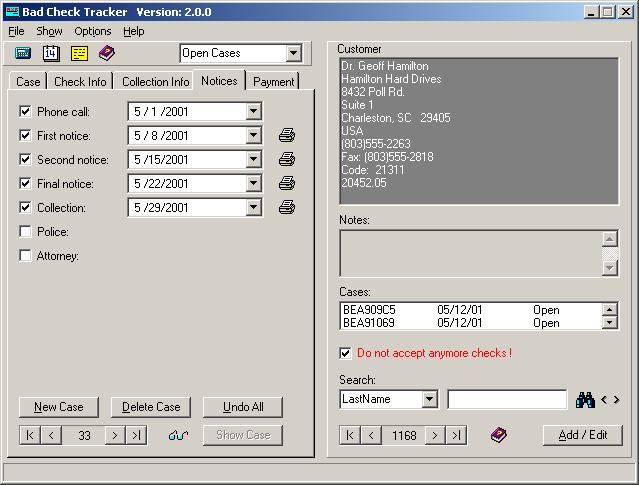Open the Options menu
This screenshot has height=485, width=639.
93,31
